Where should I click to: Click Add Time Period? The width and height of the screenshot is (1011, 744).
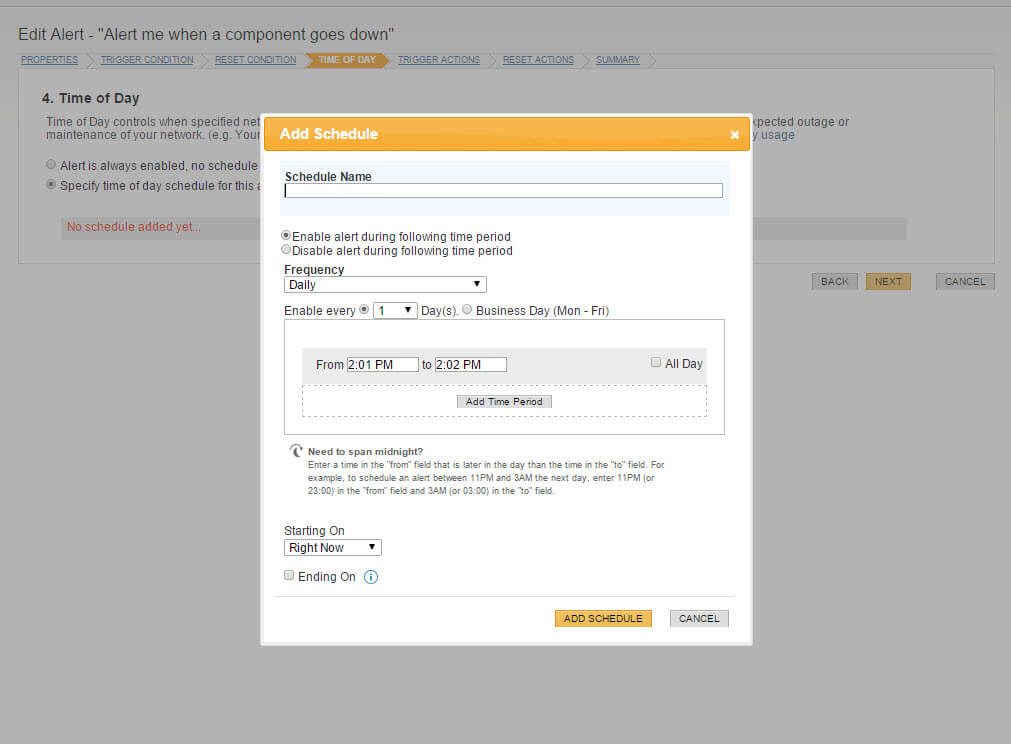pyautogui.click(x=504, y=401)
